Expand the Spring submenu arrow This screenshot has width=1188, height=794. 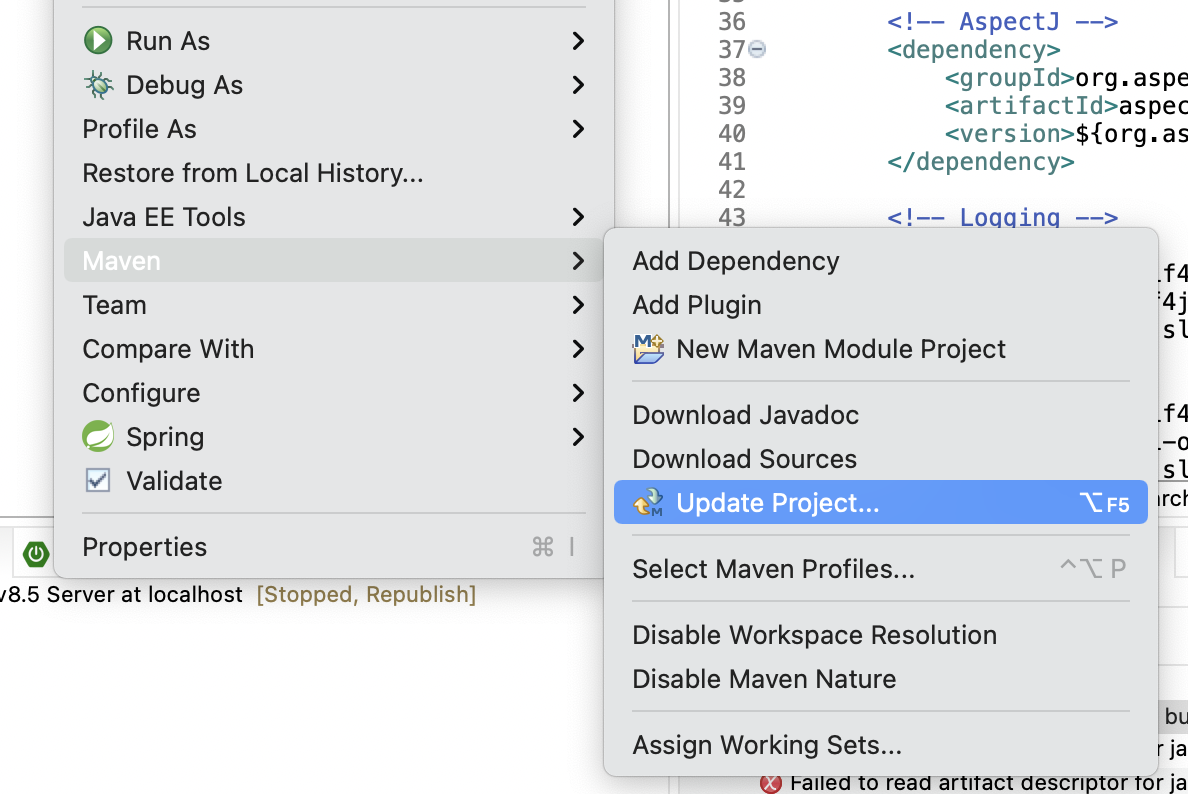(x=578, y=437)
